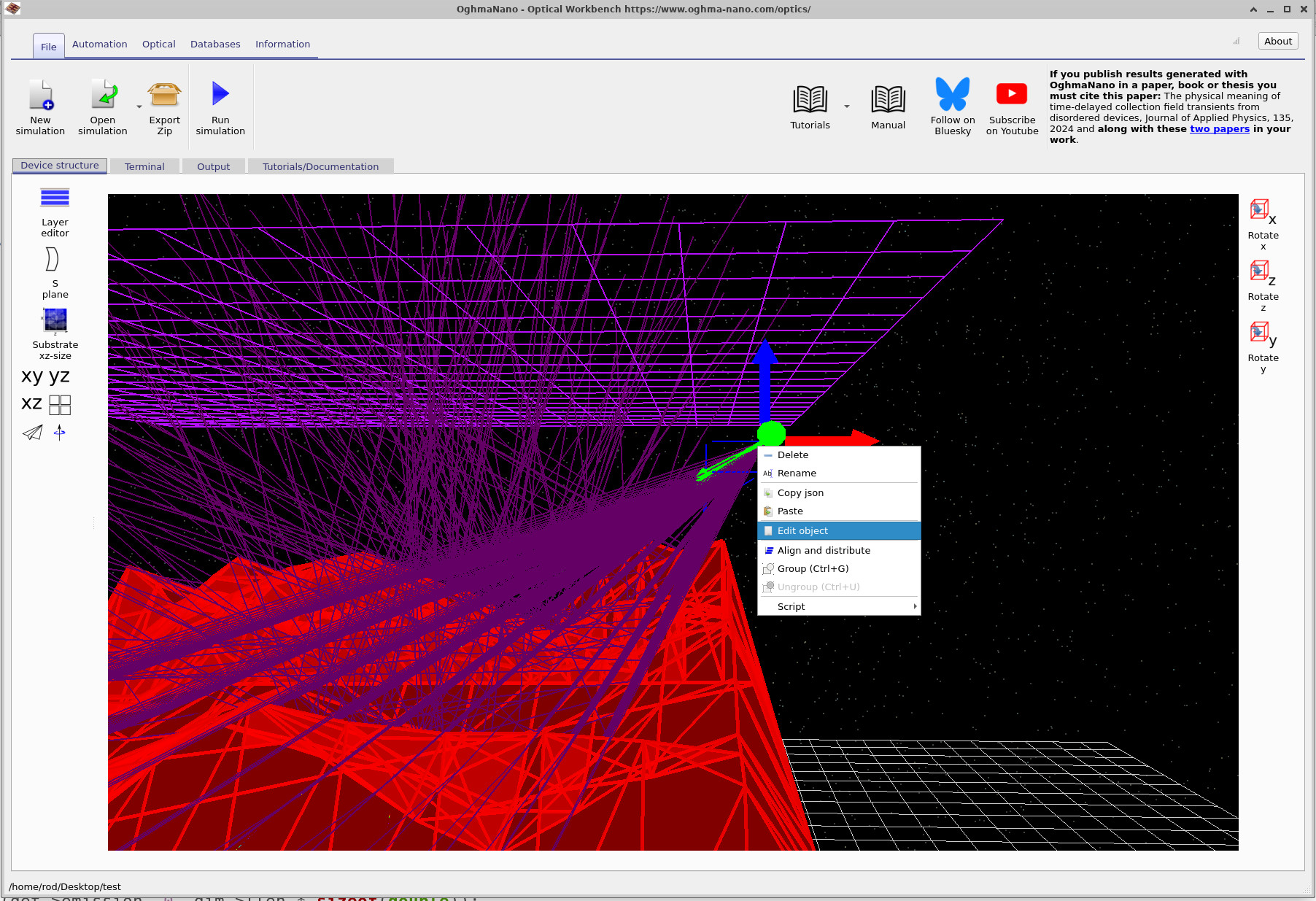Activate the paper plane fly-through icon

(32, 432)
